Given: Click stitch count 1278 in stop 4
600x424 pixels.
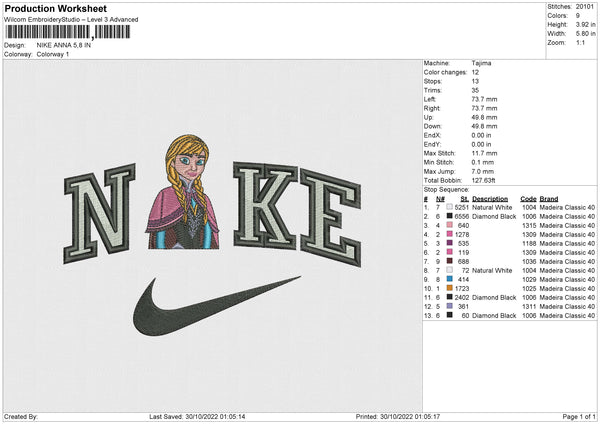Looking at the screenshot, I should pos(462,235).
